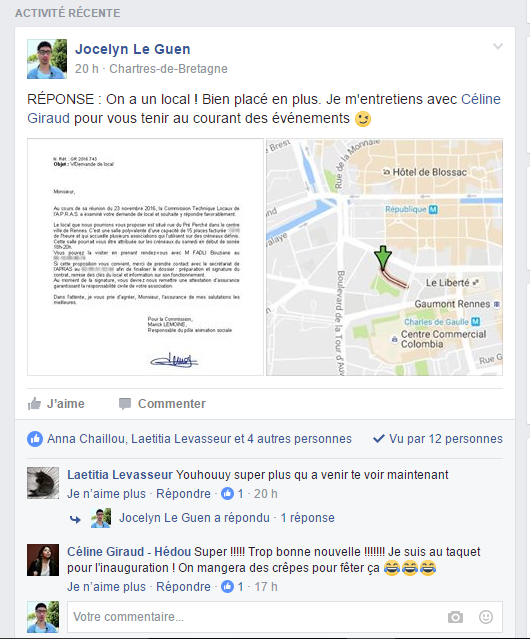This screenshot has width=530, height=639.
Task: Click the Votre commentaire input field
Action: [x=257, y=617]
